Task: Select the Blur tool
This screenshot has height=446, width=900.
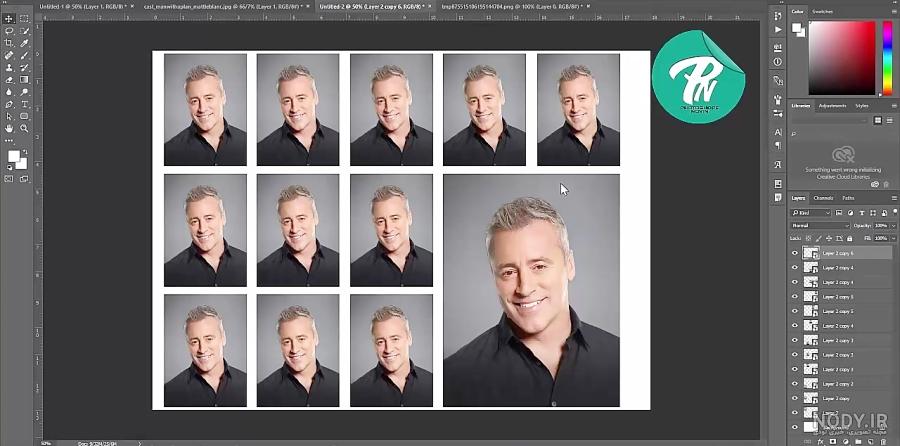Action: click(x=9, y=92)
